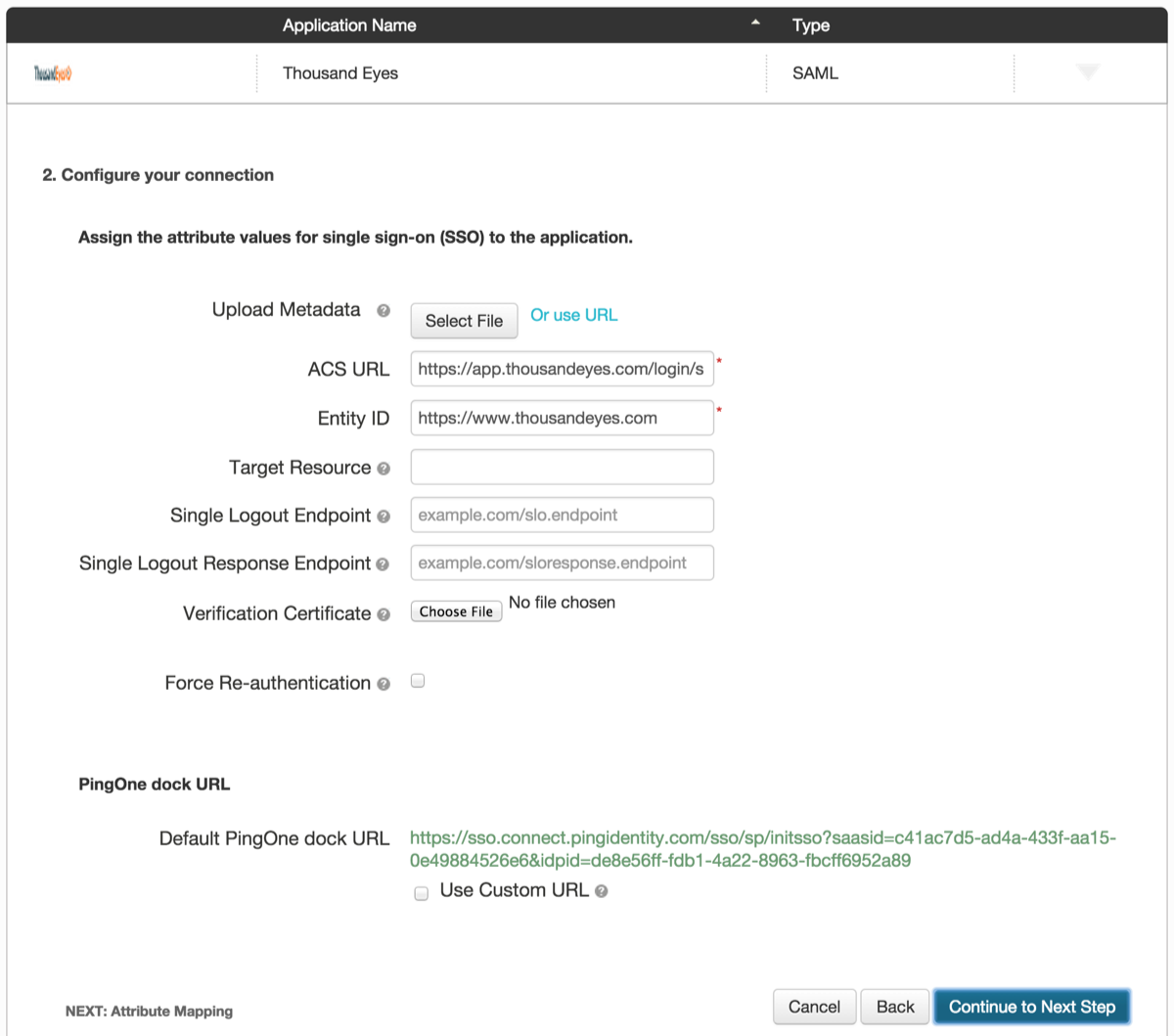This screenshot has width=1174, height=1036.
Task: Click '2. Configure your connection' heading
Action: pos(158,175)
